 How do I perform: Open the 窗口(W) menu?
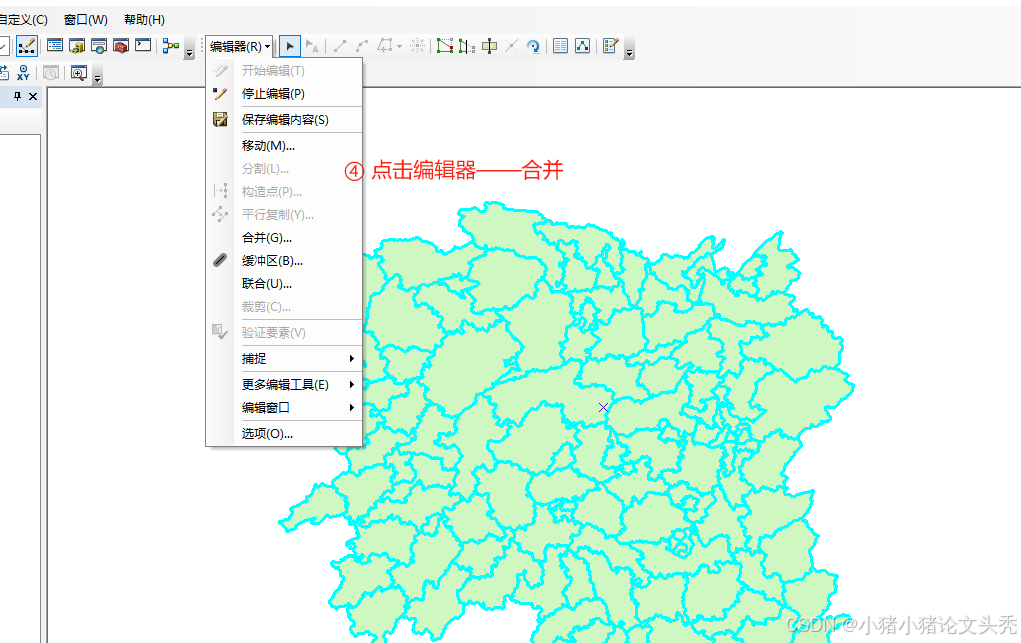[86, 20]
